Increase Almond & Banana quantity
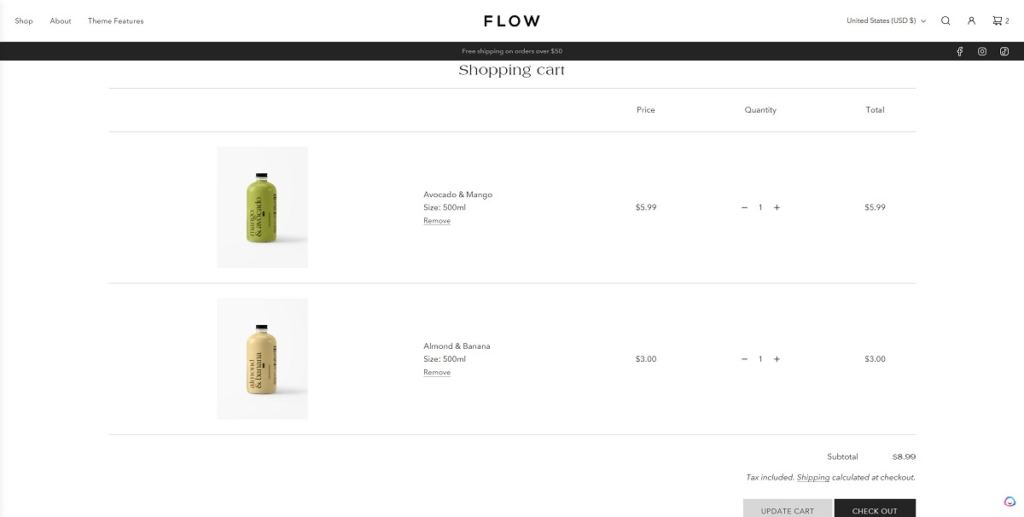The width and height of the screenshot is (1024, 517). click(777, 359)
